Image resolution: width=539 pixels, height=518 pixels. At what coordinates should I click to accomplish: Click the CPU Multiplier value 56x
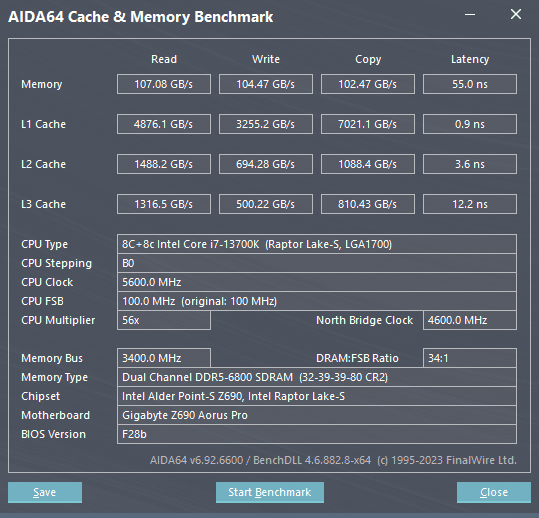tap(164, 320)
